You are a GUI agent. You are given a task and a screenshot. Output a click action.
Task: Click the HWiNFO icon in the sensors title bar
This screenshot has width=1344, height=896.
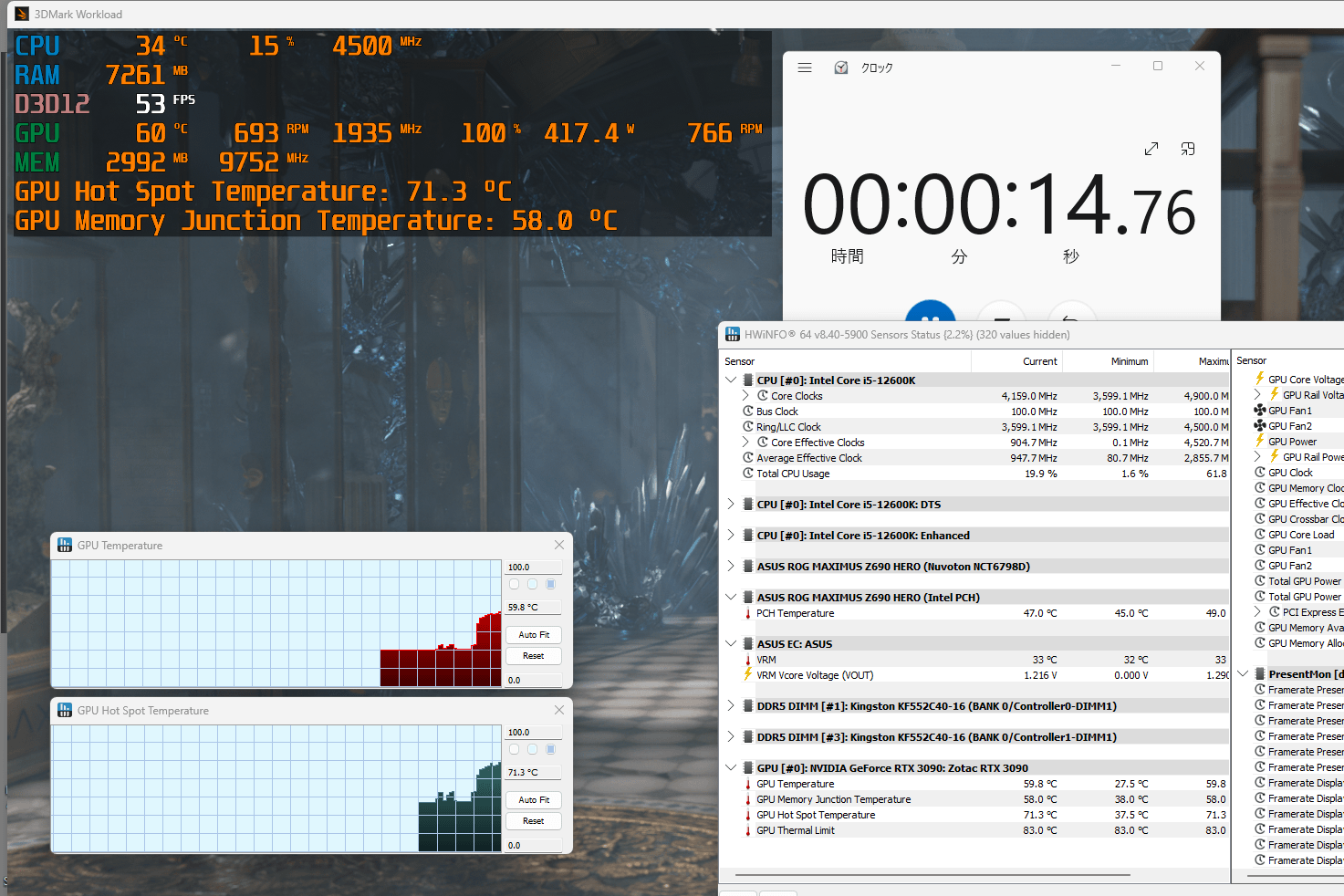pos(733,335)
